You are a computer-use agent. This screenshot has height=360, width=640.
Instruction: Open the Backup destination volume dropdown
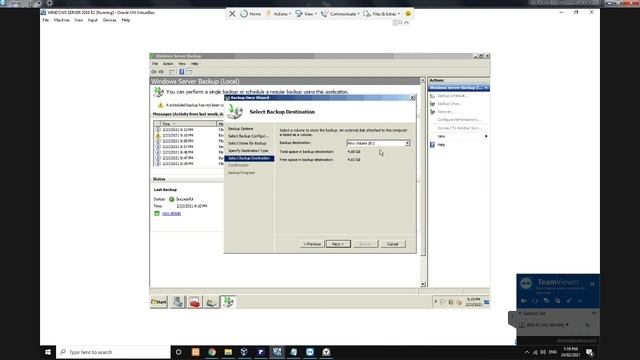point(378,143)
